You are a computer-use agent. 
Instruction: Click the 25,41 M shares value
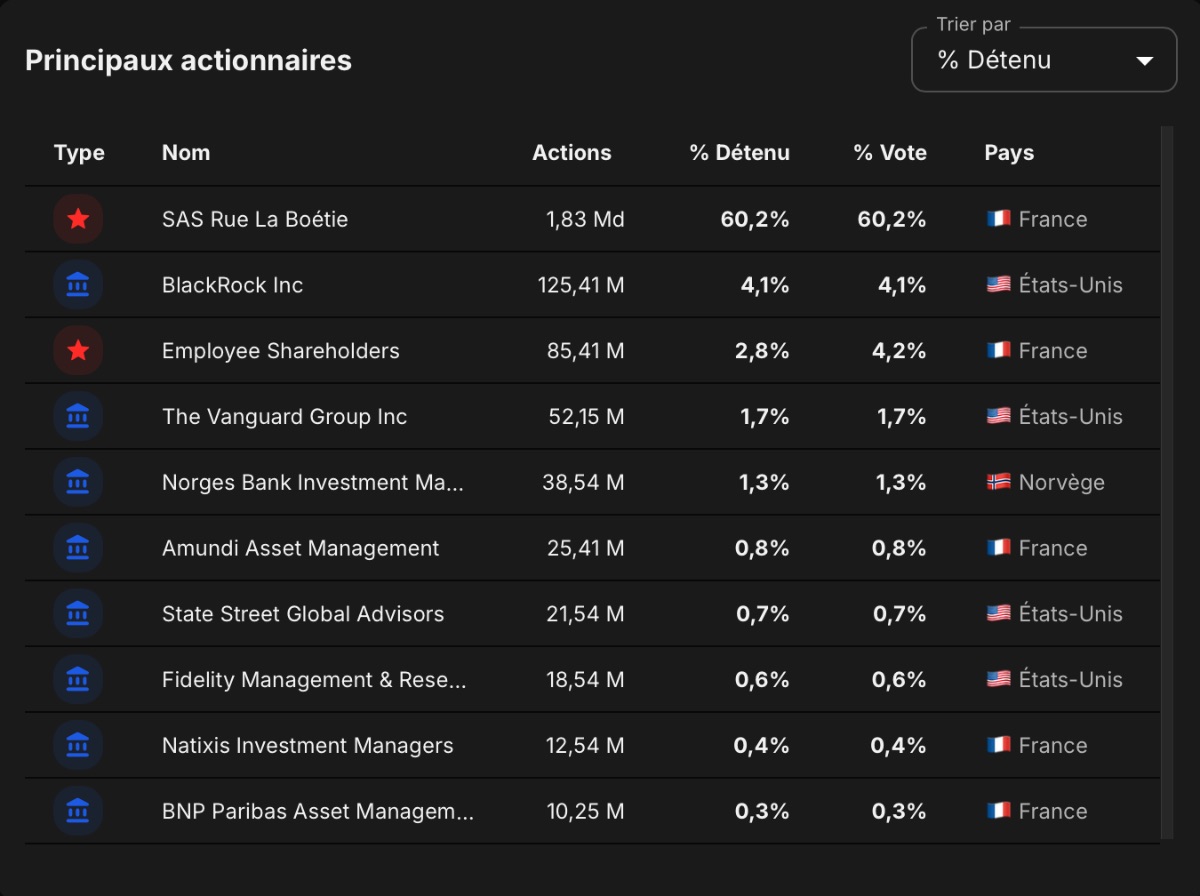coord(585,548)
